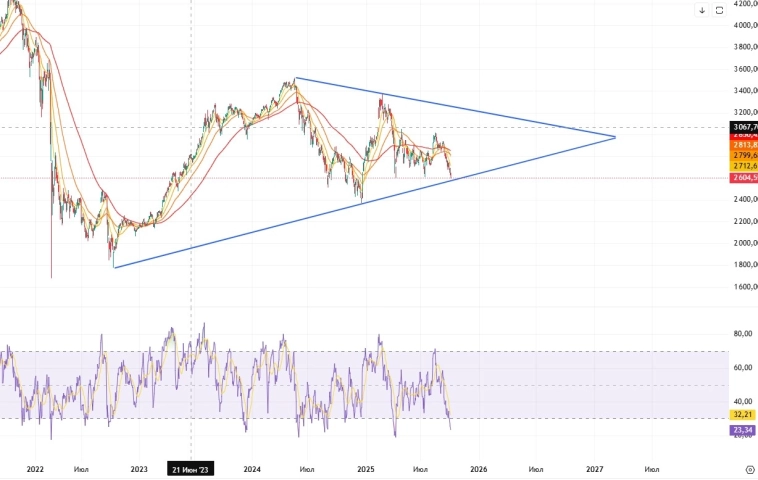Click the 3800,0 price scale label
Image resolution: width=758 pixels, height=480 pixels.
(x=745, y=47)
